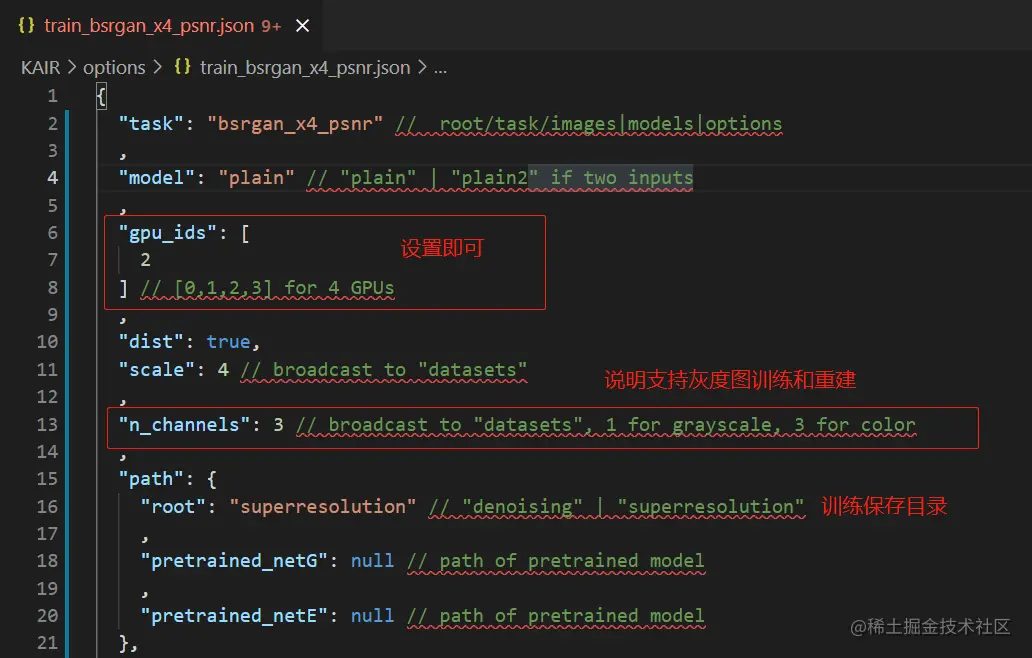Click the opening brace on line 1
1032x658 pixels.
click(x=101, y=97)
